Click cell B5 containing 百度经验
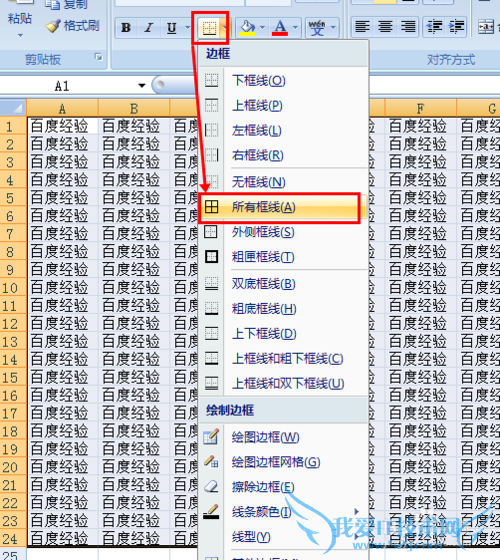 (x=134, y=198)
